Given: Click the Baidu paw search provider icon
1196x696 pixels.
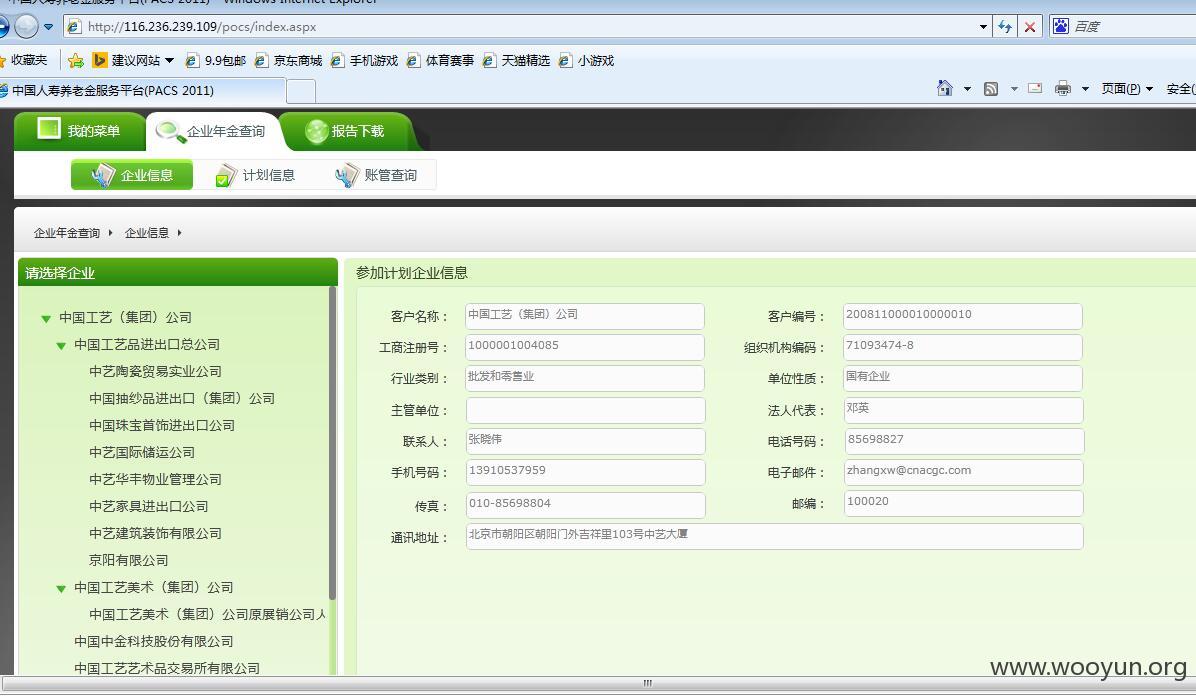Looking at the screenshot, I should 1061,26.
